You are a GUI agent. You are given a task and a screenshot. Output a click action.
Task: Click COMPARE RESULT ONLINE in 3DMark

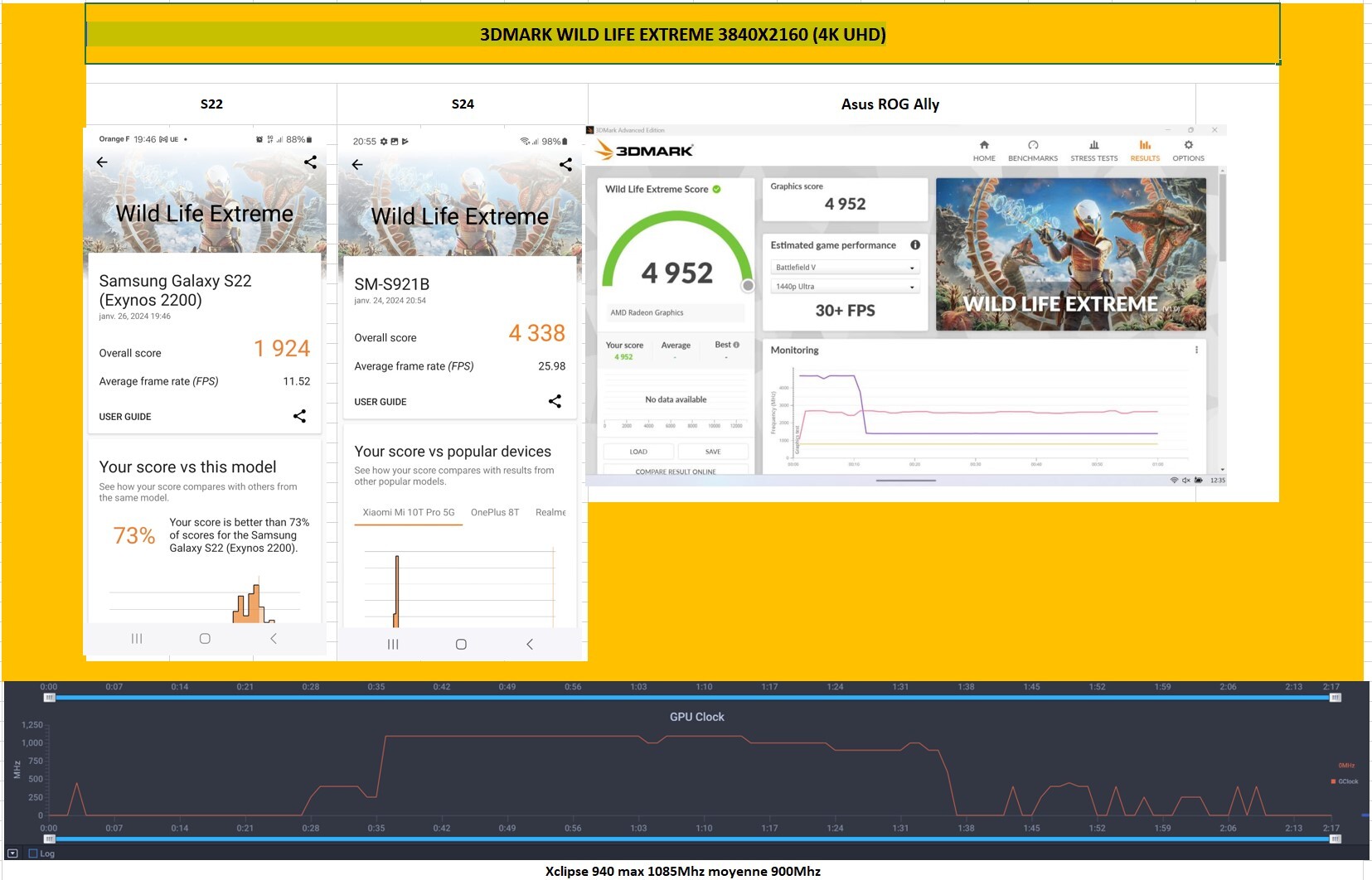[x=676, y=471]
